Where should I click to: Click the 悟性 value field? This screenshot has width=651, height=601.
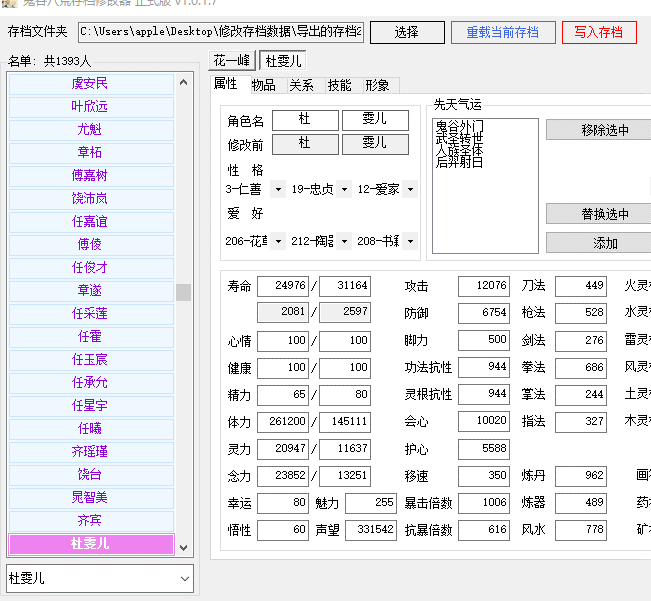283,530
